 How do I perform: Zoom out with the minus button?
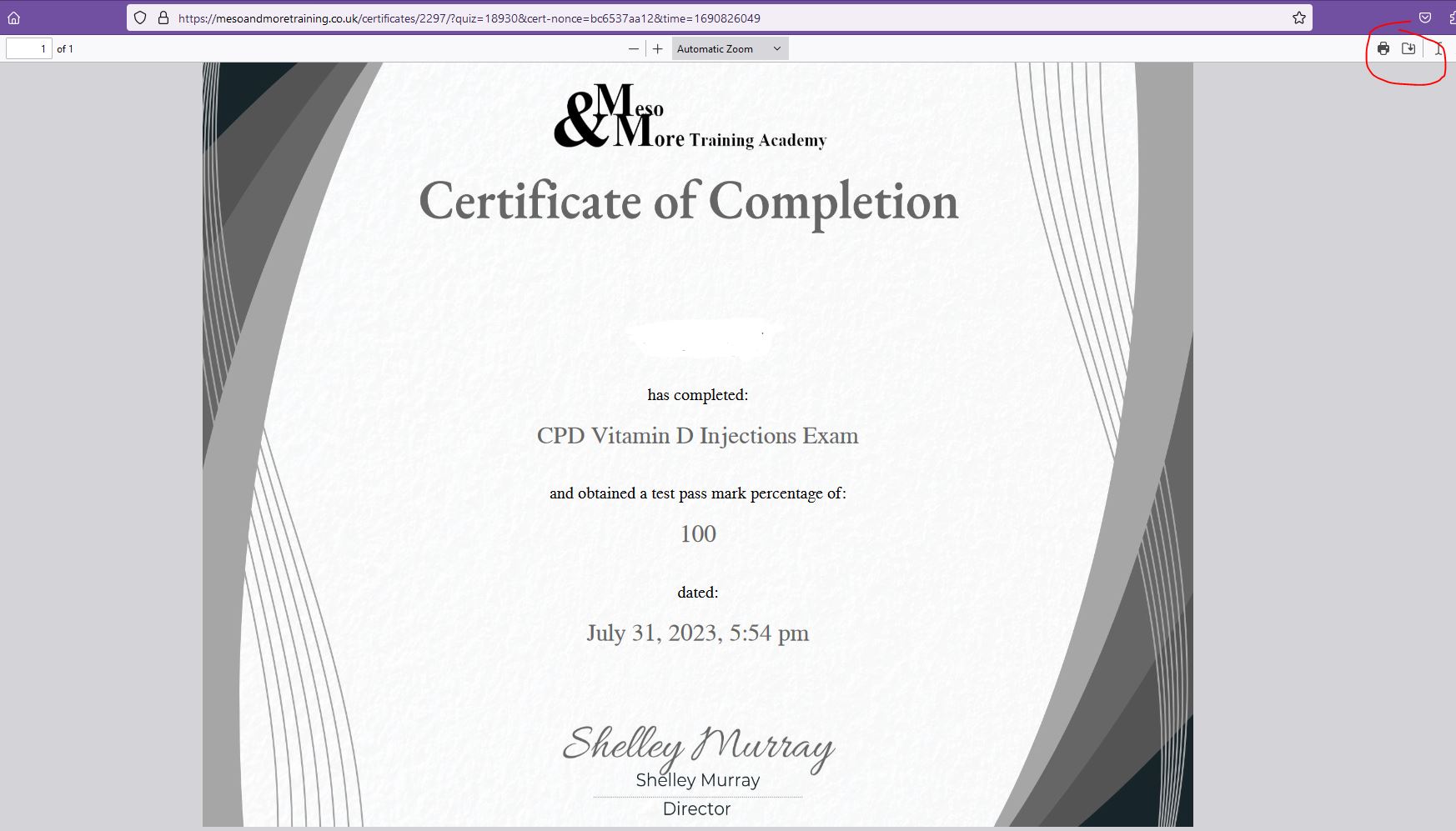pyautogui.click(x=634, y=49)
